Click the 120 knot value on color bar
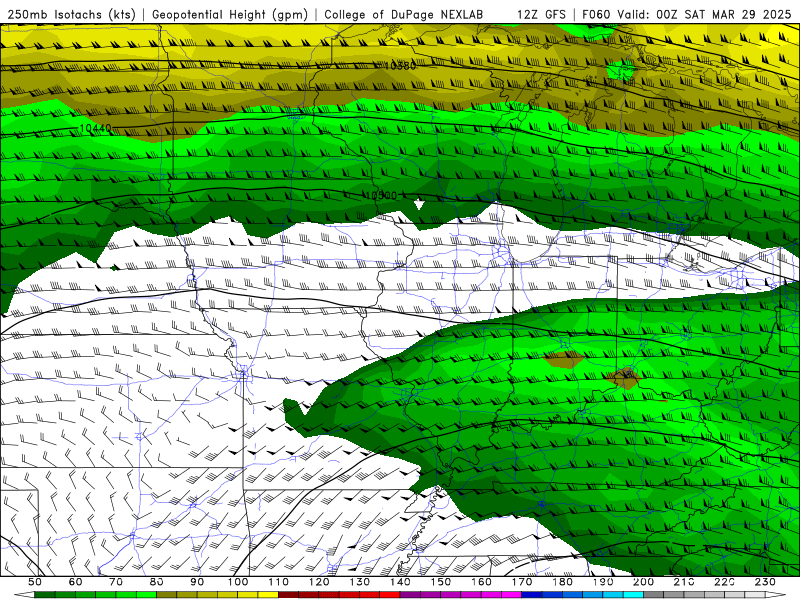 319,582
